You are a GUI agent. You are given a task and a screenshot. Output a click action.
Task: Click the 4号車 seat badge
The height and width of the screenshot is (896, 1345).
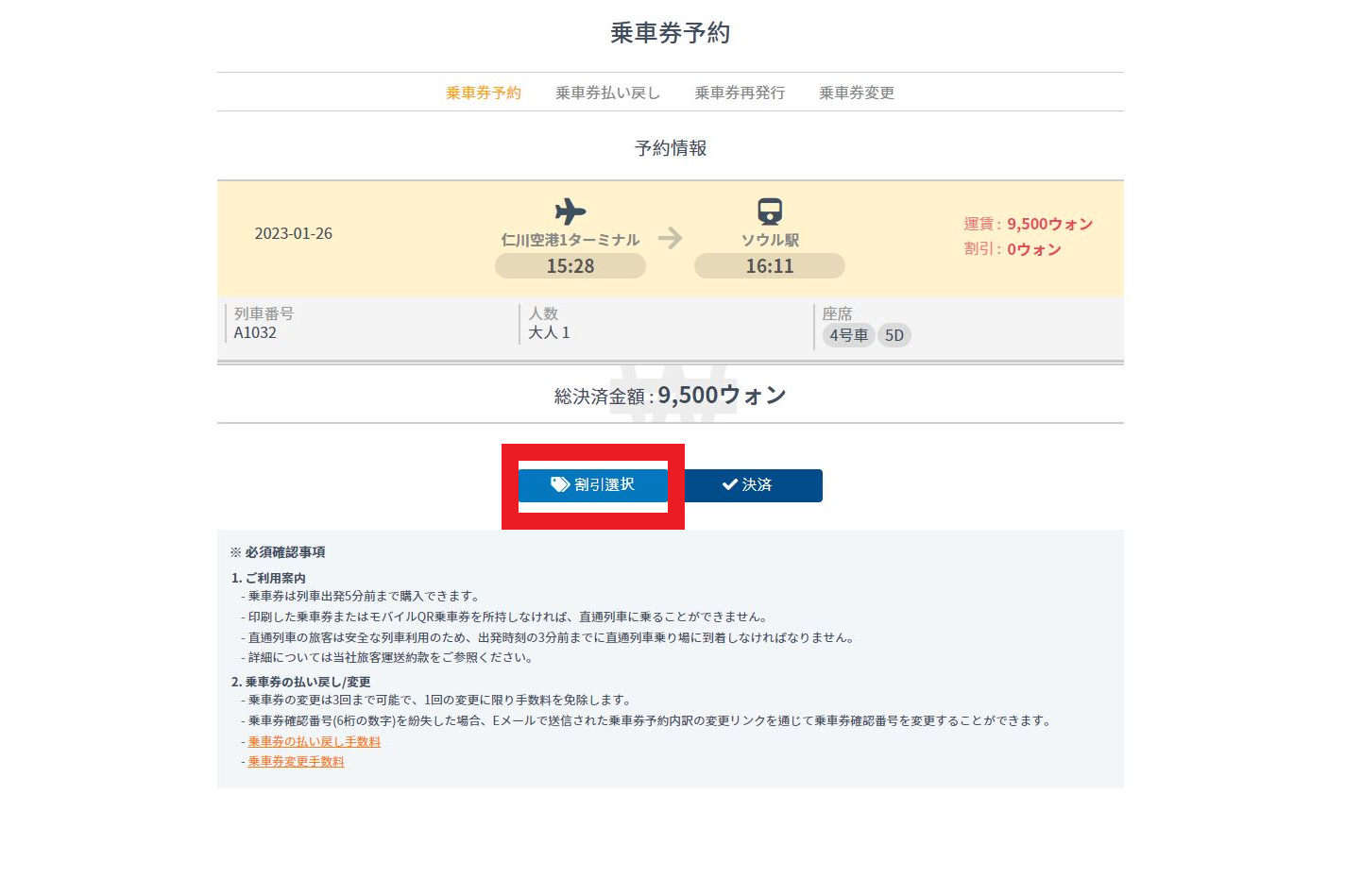coord(848,335)
